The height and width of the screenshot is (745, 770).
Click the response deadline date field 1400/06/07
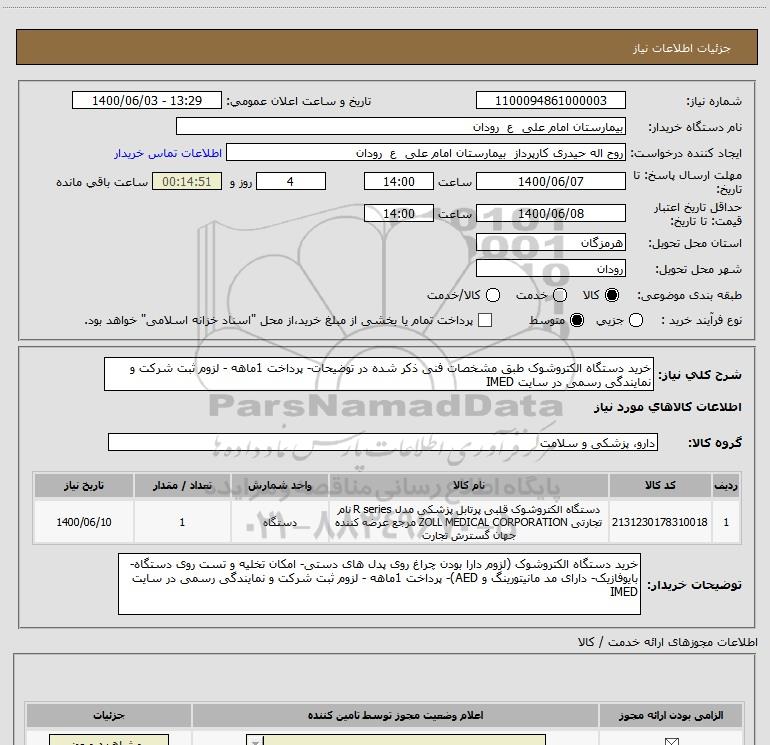(550, 182)
